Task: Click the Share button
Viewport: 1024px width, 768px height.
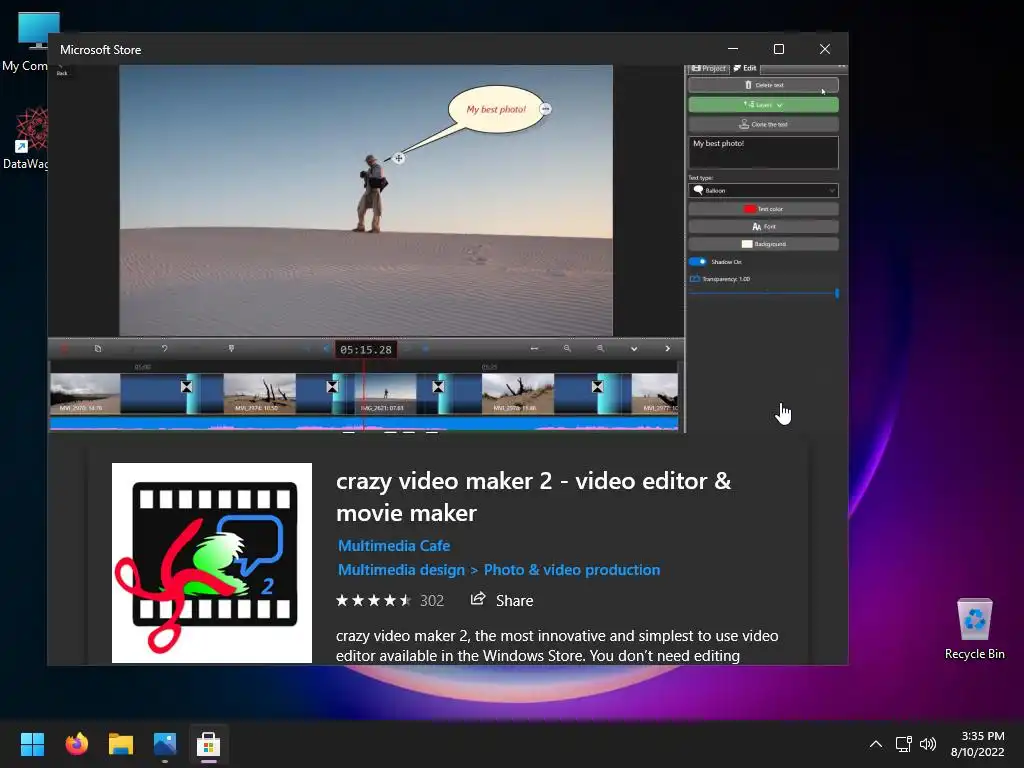Action: (x=502, y=600)
